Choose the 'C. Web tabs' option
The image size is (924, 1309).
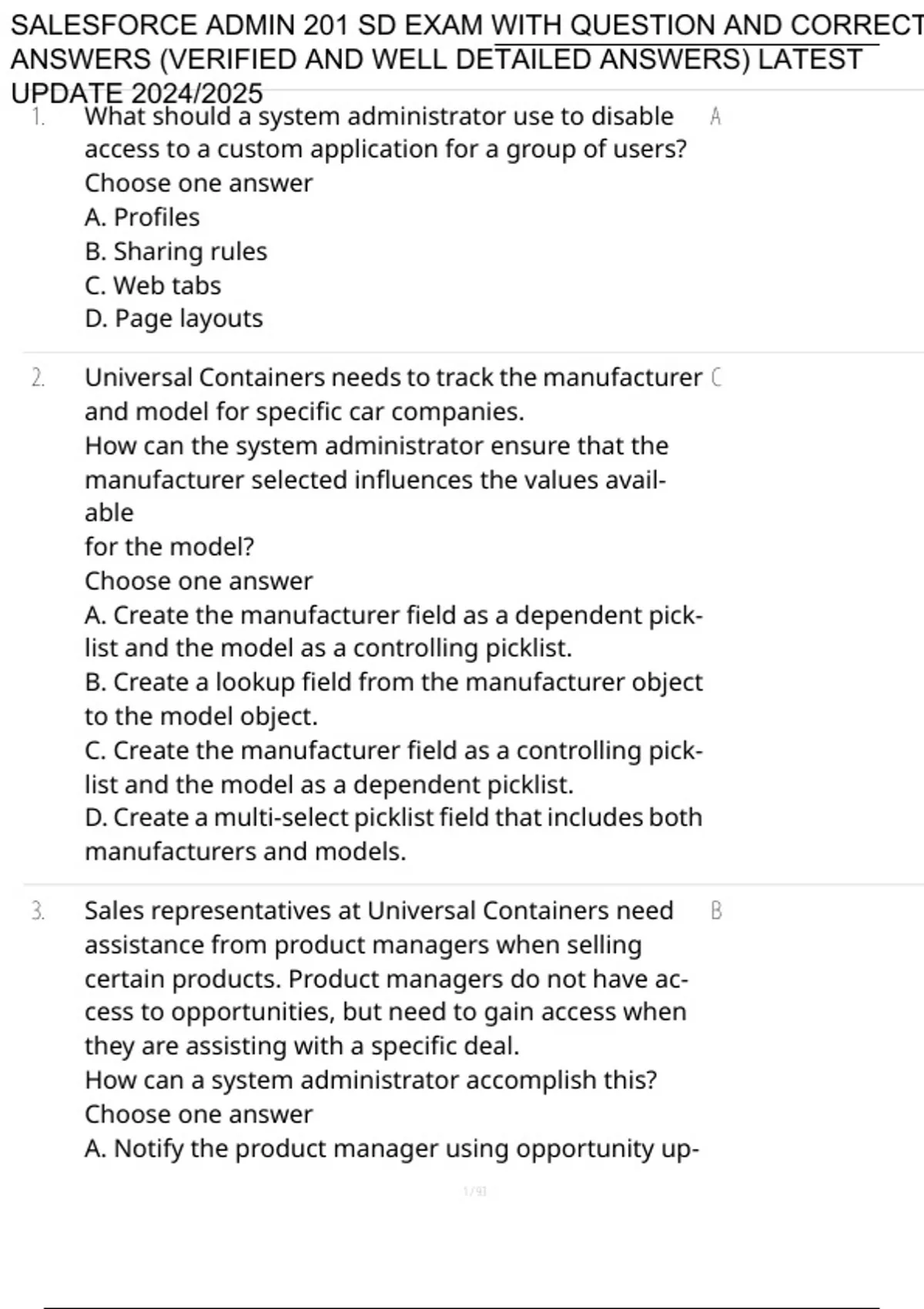[x=153, y=285]
